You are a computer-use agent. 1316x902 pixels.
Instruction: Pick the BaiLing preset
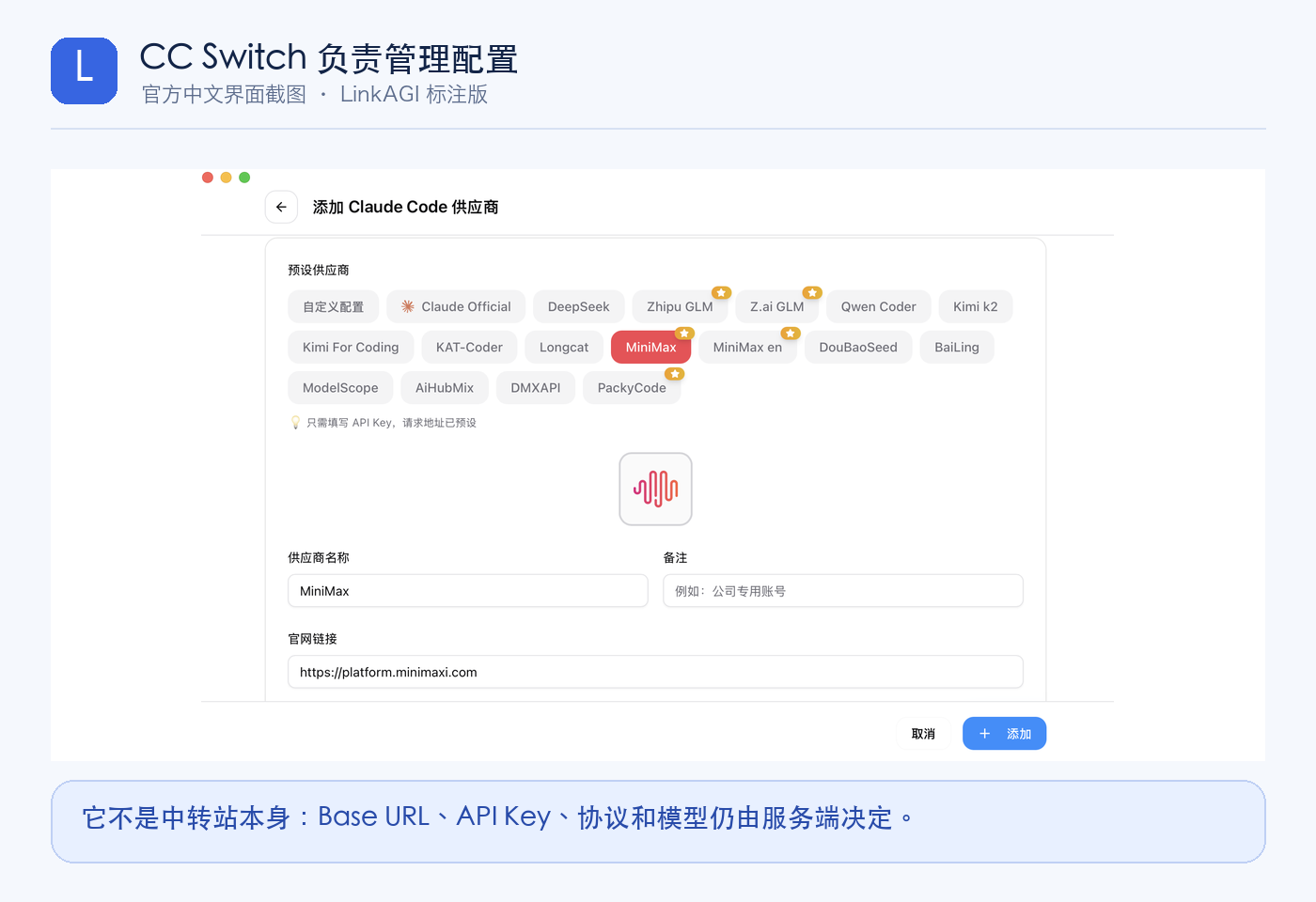[957, 347]
